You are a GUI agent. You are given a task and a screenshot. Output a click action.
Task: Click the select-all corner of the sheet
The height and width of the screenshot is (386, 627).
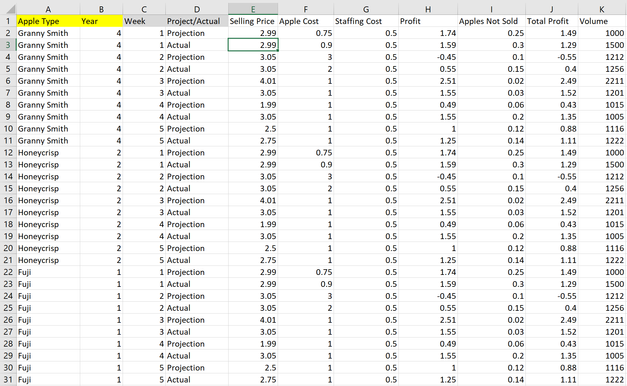point(8,9)
